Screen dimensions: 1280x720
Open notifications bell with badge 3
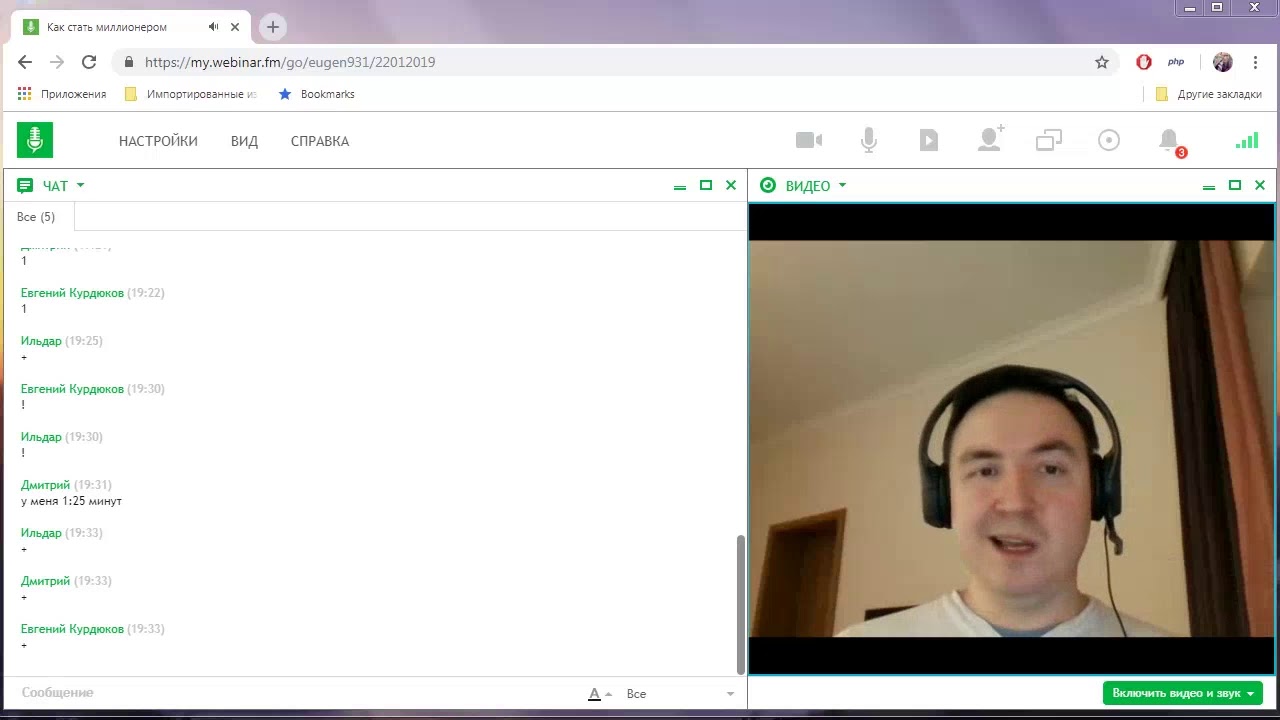[x=1170, y=142]
